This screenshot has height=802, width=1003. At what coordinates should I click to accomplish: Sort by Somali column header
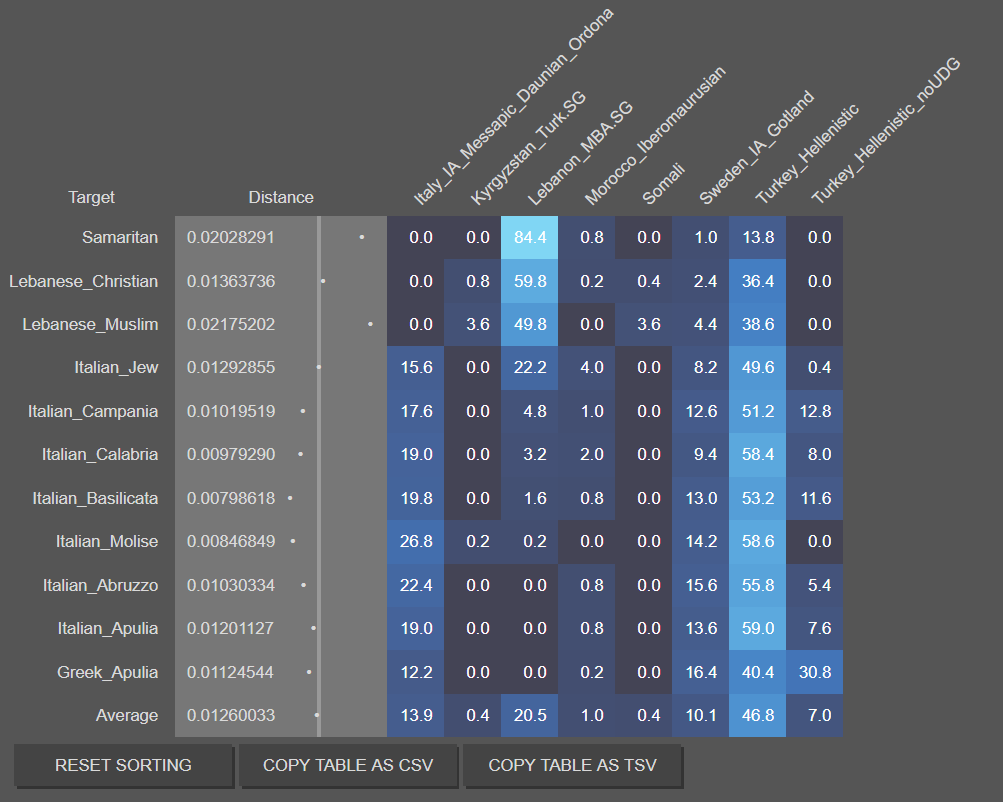click(x=663, y=184)
